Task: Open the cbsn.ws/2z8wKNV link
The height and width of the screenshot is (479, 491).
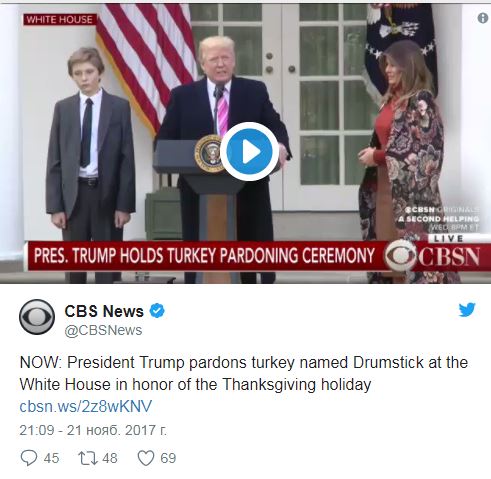Action: (x=86, y=406)
